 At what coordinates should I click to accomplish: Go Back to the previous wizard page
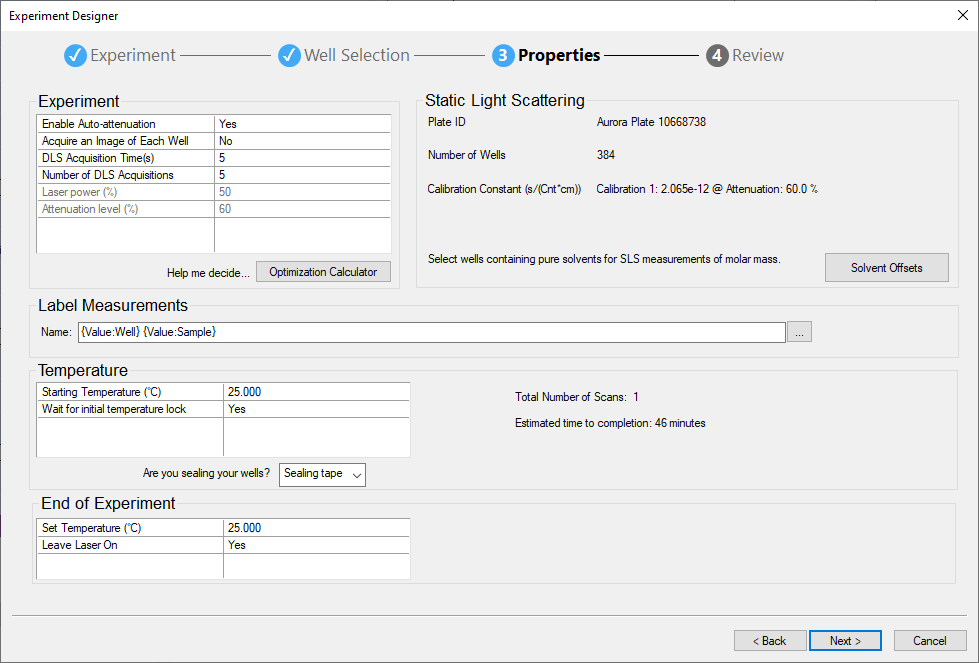[769, 641]
